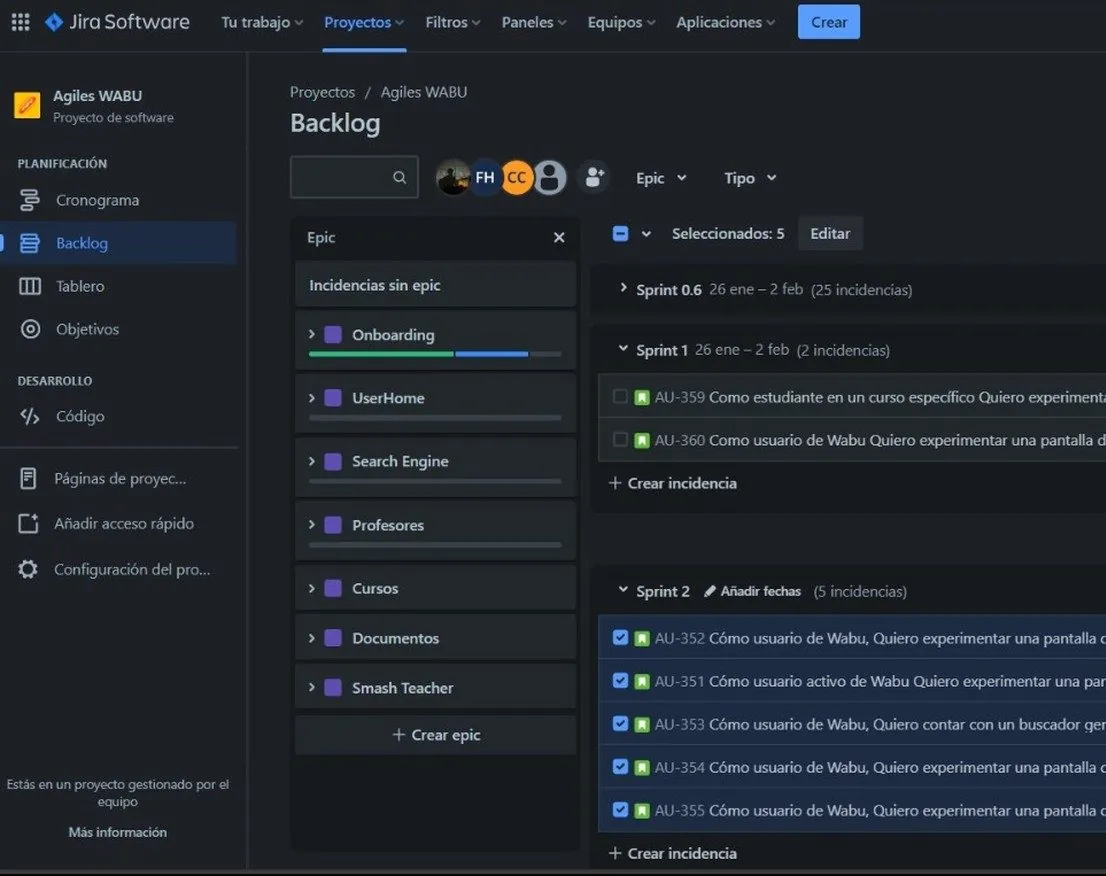Screen dimensions: 1106x876
Task: Close the Epic panel with X
Action: [559, 238]
